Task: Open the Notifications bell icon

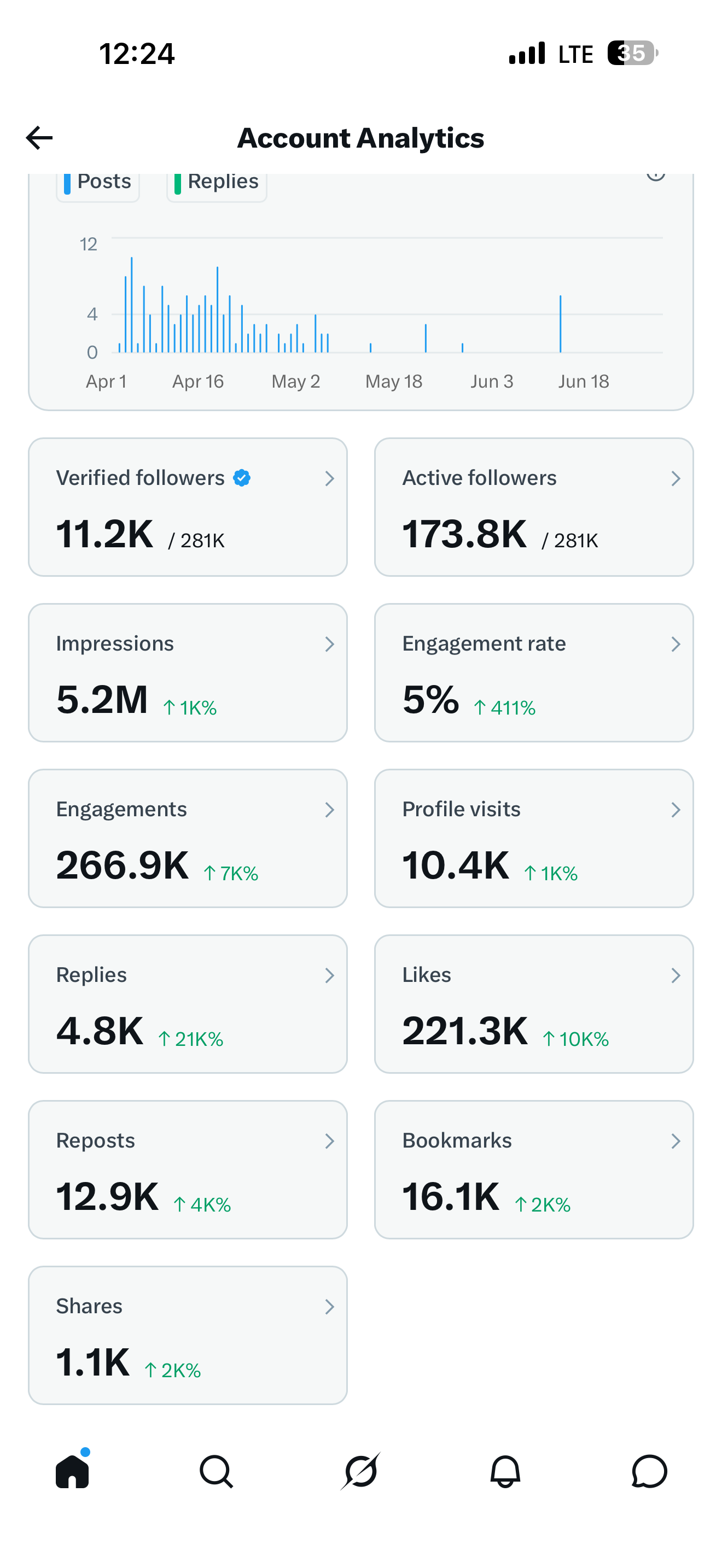Action: click(x=505, y=1471)
